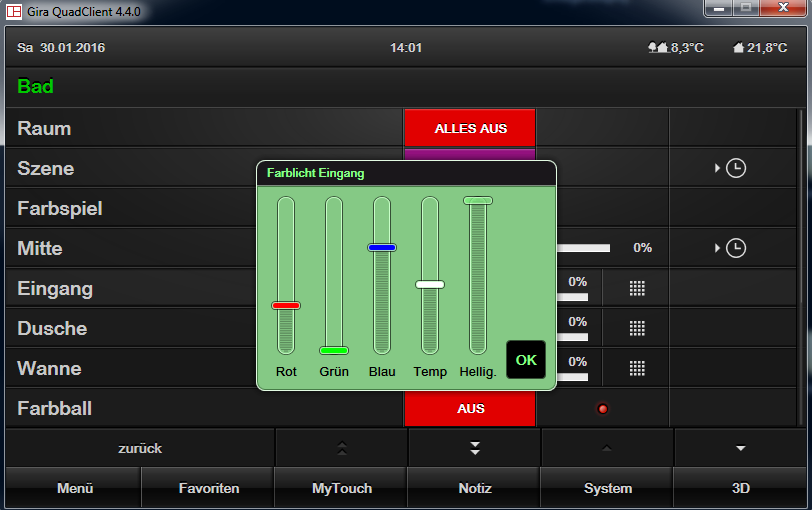Toggle the red ALLES AUS switch

[470, 128]
